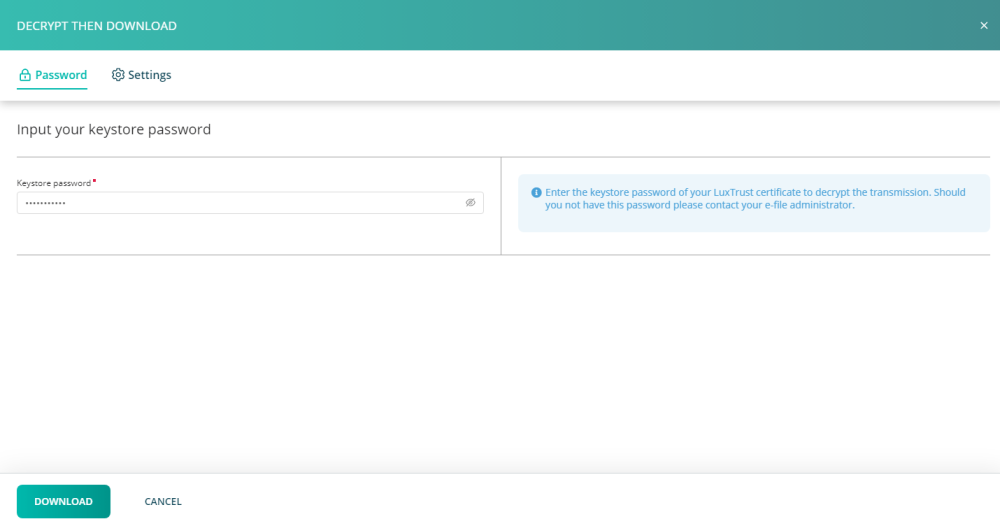
Task: Click the blue info circle icon
Action: click(536, 192)
